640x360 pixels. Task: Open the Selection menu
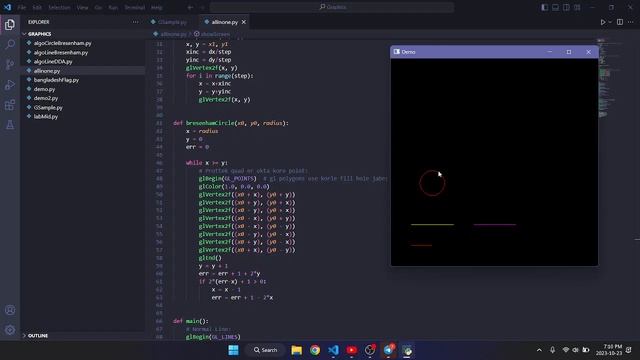click(x=59, y=7)
